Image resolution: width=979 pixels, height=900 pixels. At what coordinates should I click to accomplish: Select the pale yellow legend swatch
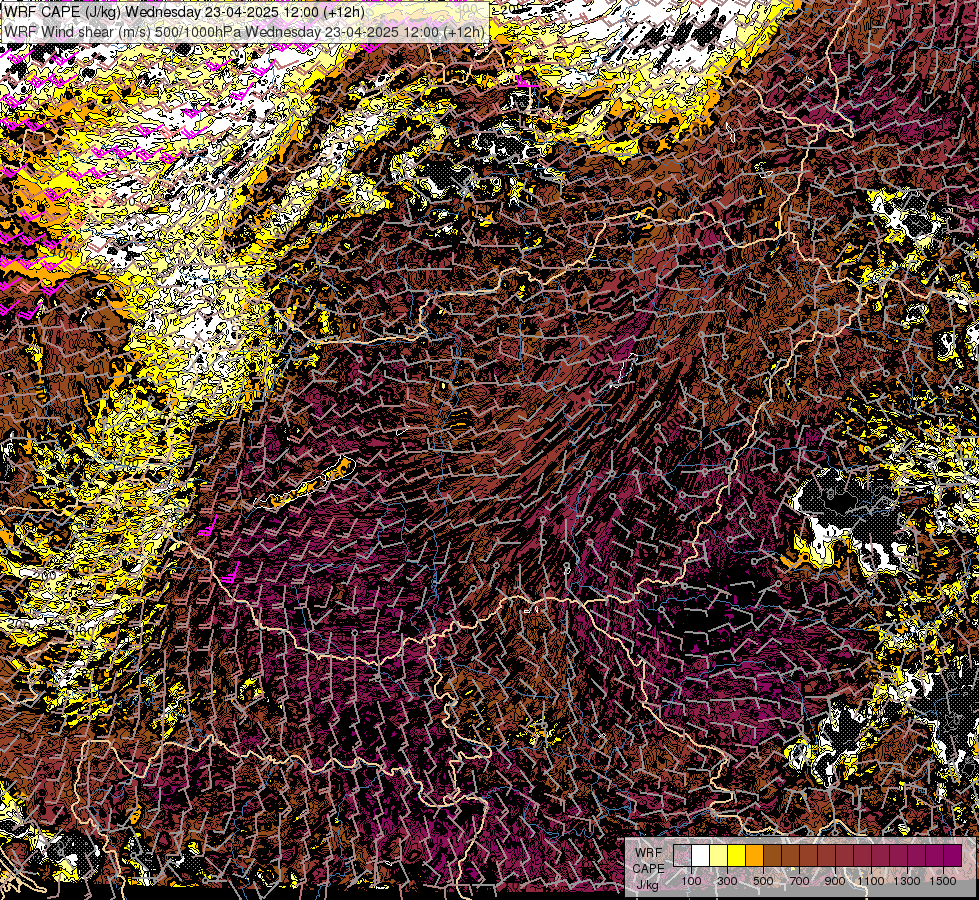click(719, 855)
